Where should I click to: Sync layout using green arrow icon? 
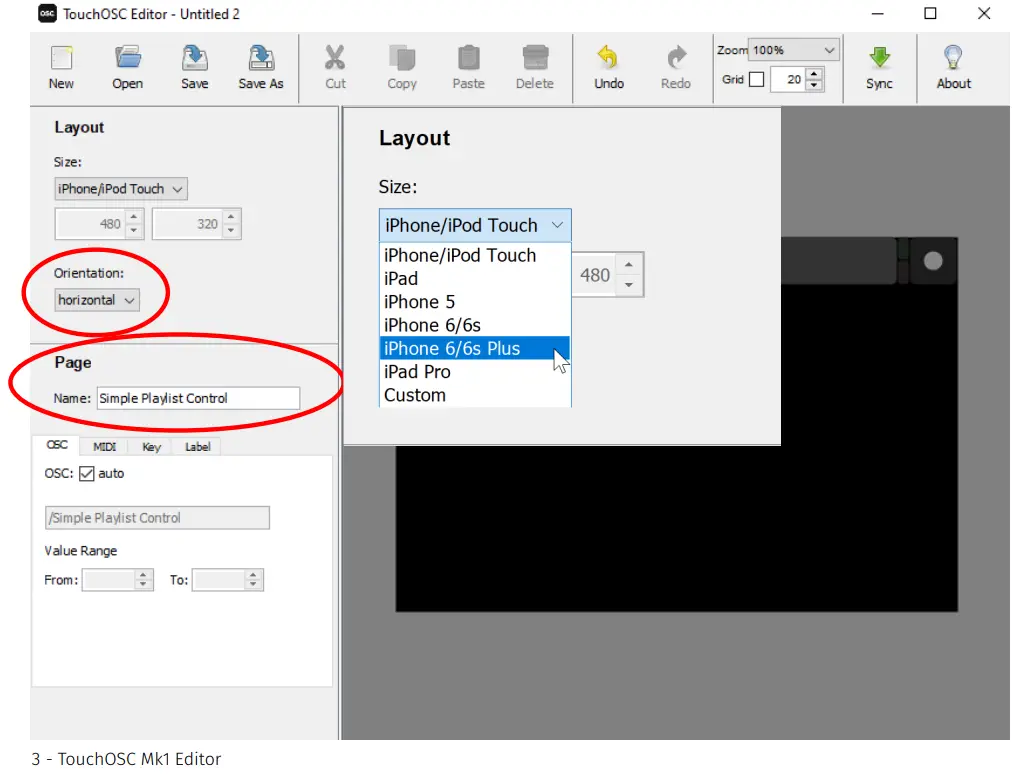click(x=879, y=58)
